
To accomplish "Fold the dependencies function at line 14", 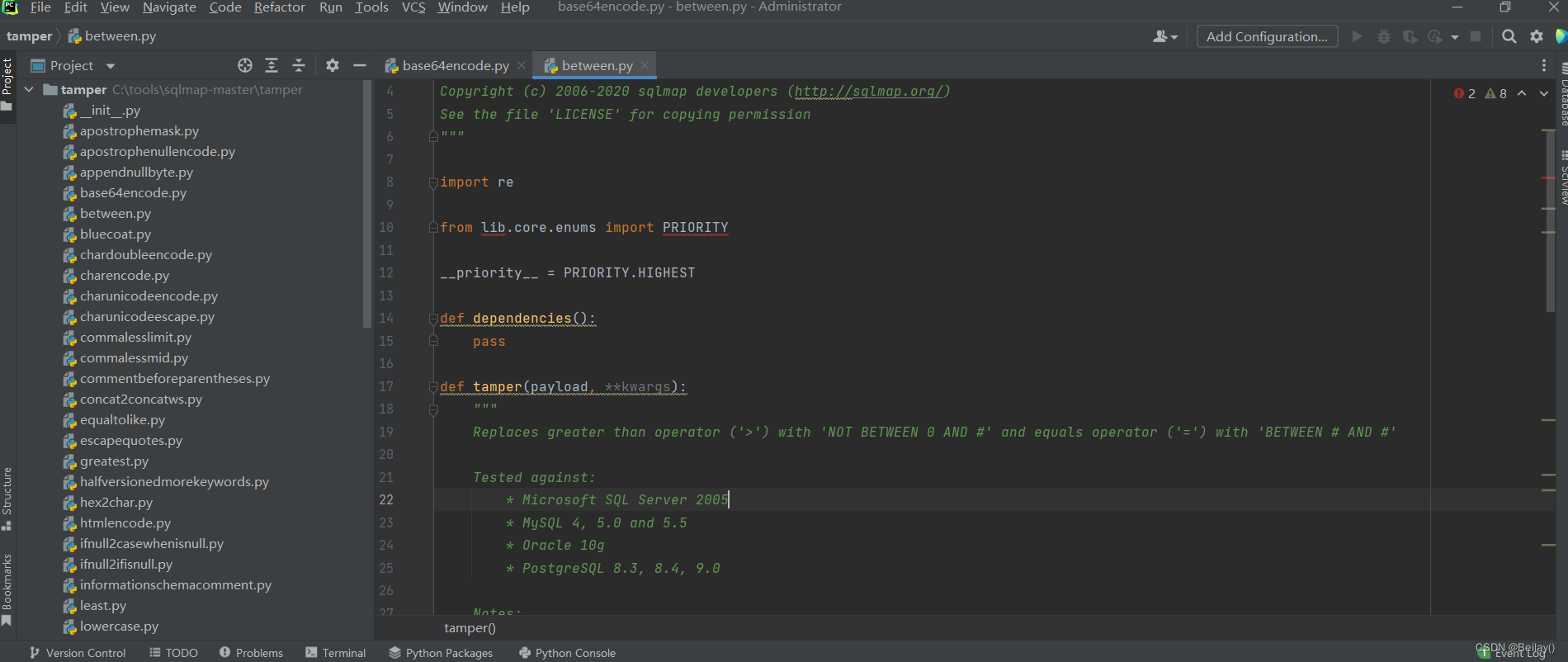I will click(x=433, y=319).
